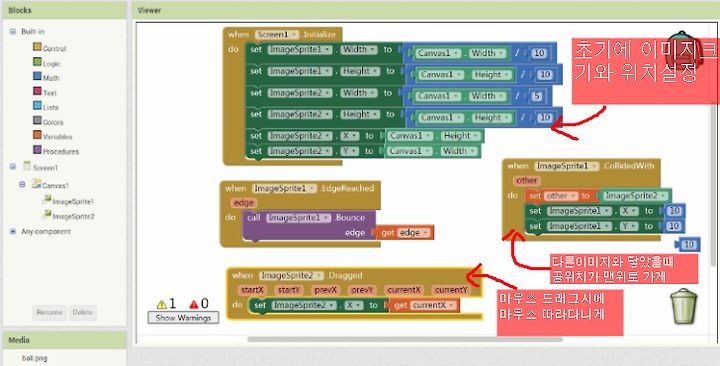Click the Media panel header
This screenshot has height=366, width=720.
pos(65,340)
